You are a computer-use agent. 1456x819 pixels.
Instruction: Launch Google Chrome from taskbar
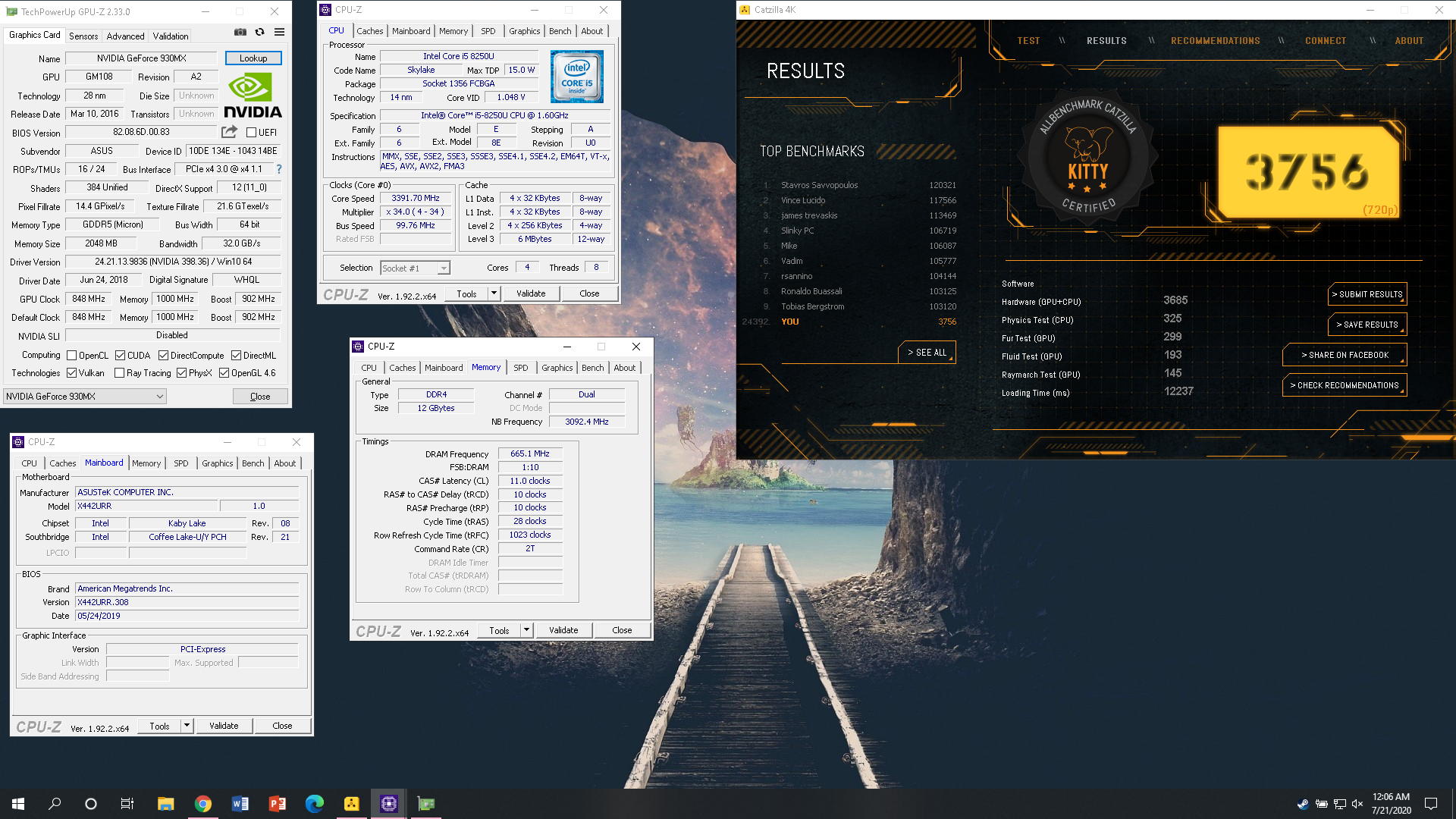(202, 804)
